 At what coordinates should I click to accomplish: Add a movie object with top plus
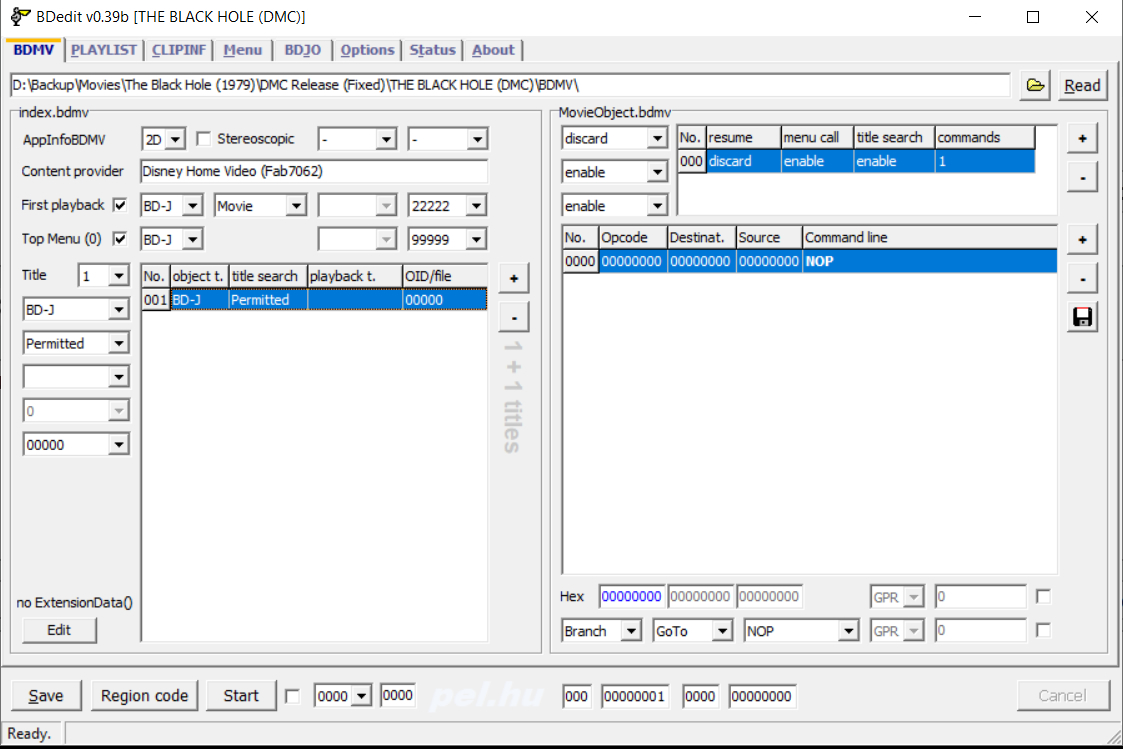(x=1081, y=138)
